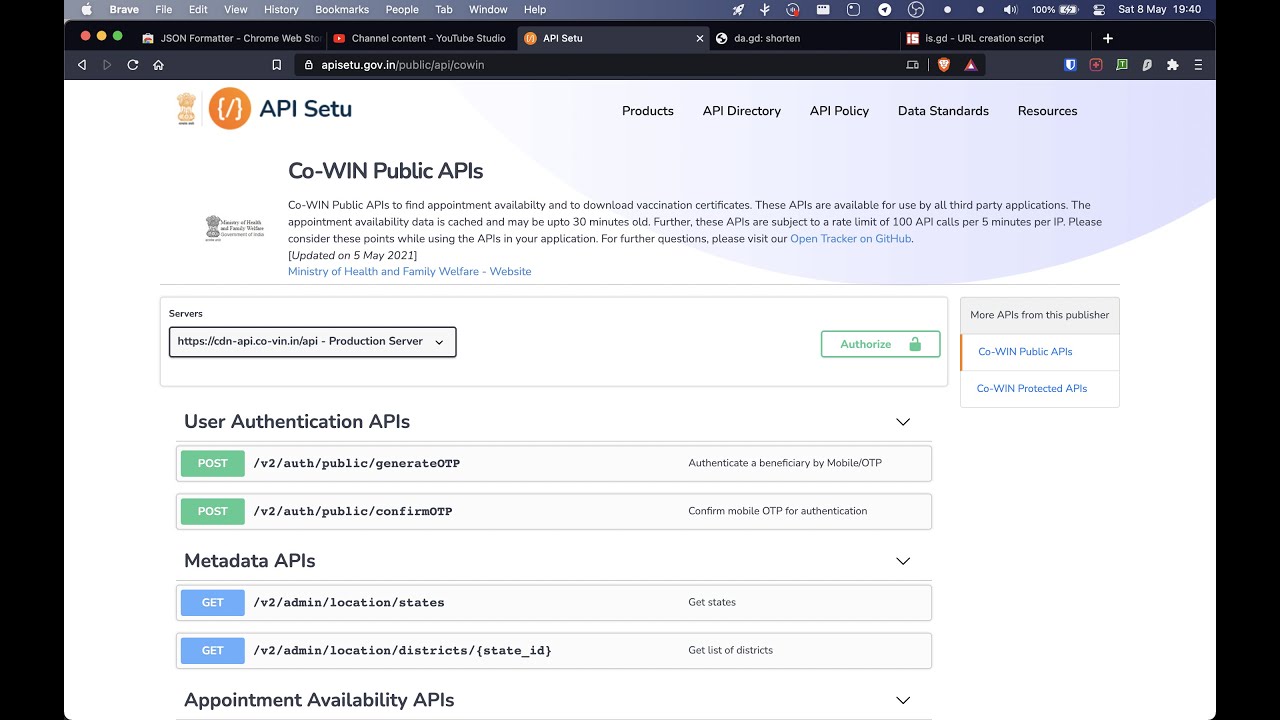Viewport: 1280px width, 720px height.
Task: Click the green T extension icon
Action: click(x=1122, y=65)
